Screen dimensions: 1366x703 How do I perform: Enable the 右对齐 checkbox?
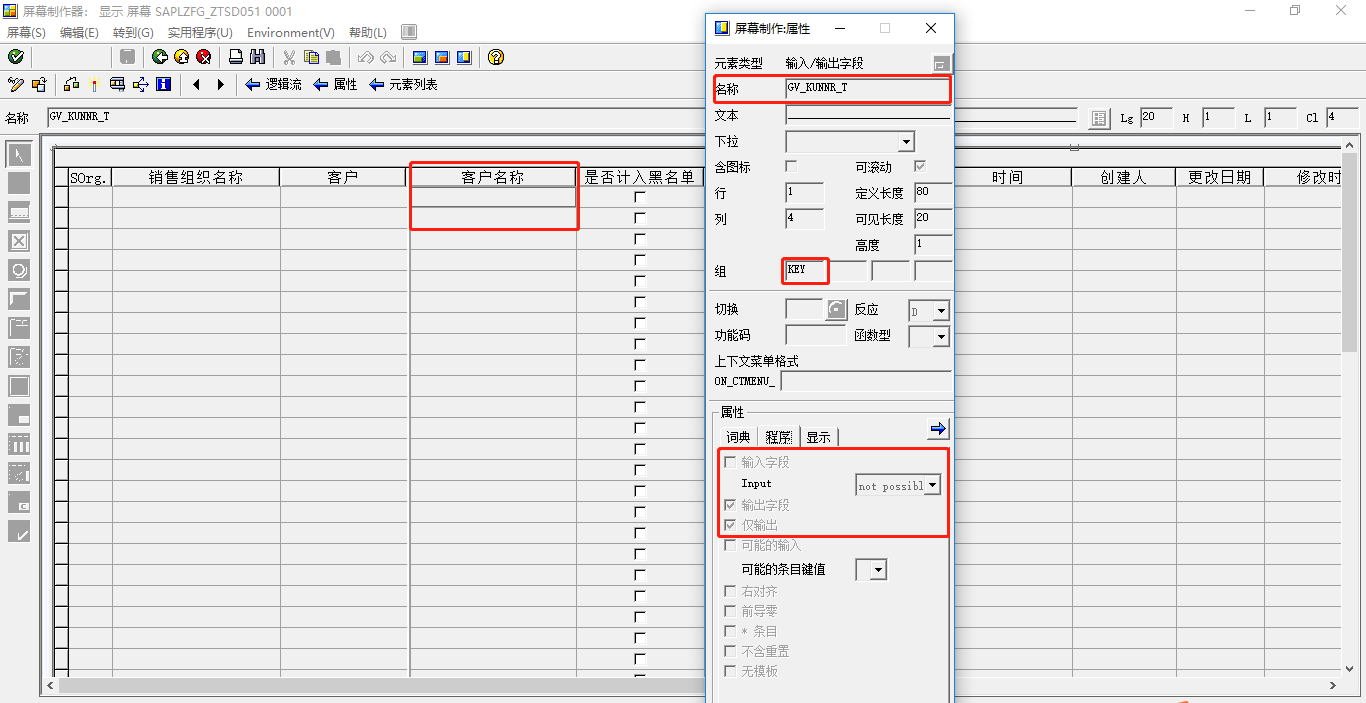729,591
